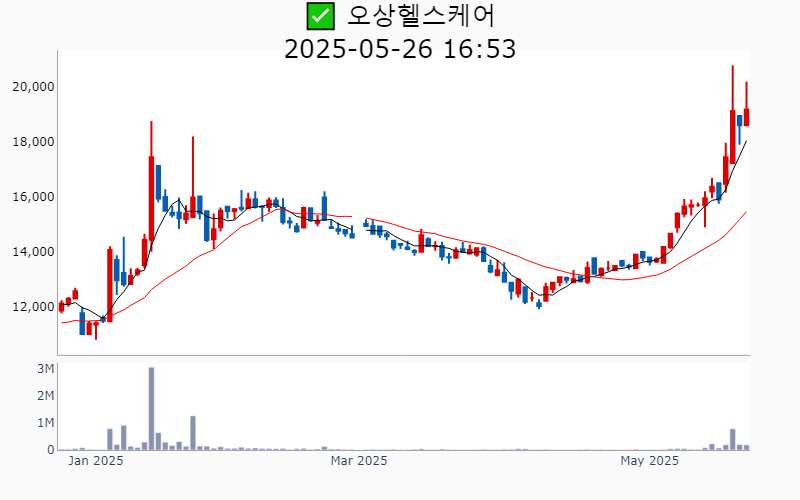Click the largest May volume bar
The image size is (800, 500).
[733, 439]
